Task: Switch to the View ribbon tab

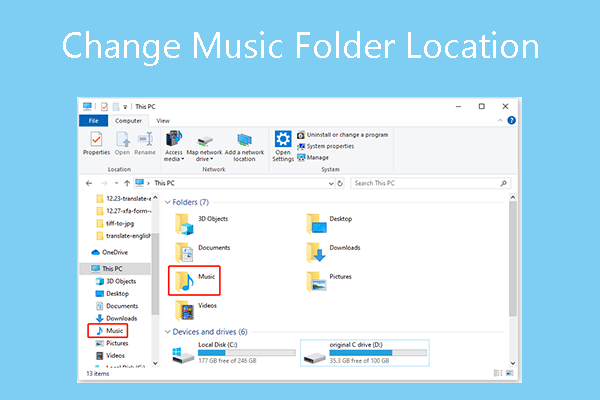Action: click(x=162, y=120)
